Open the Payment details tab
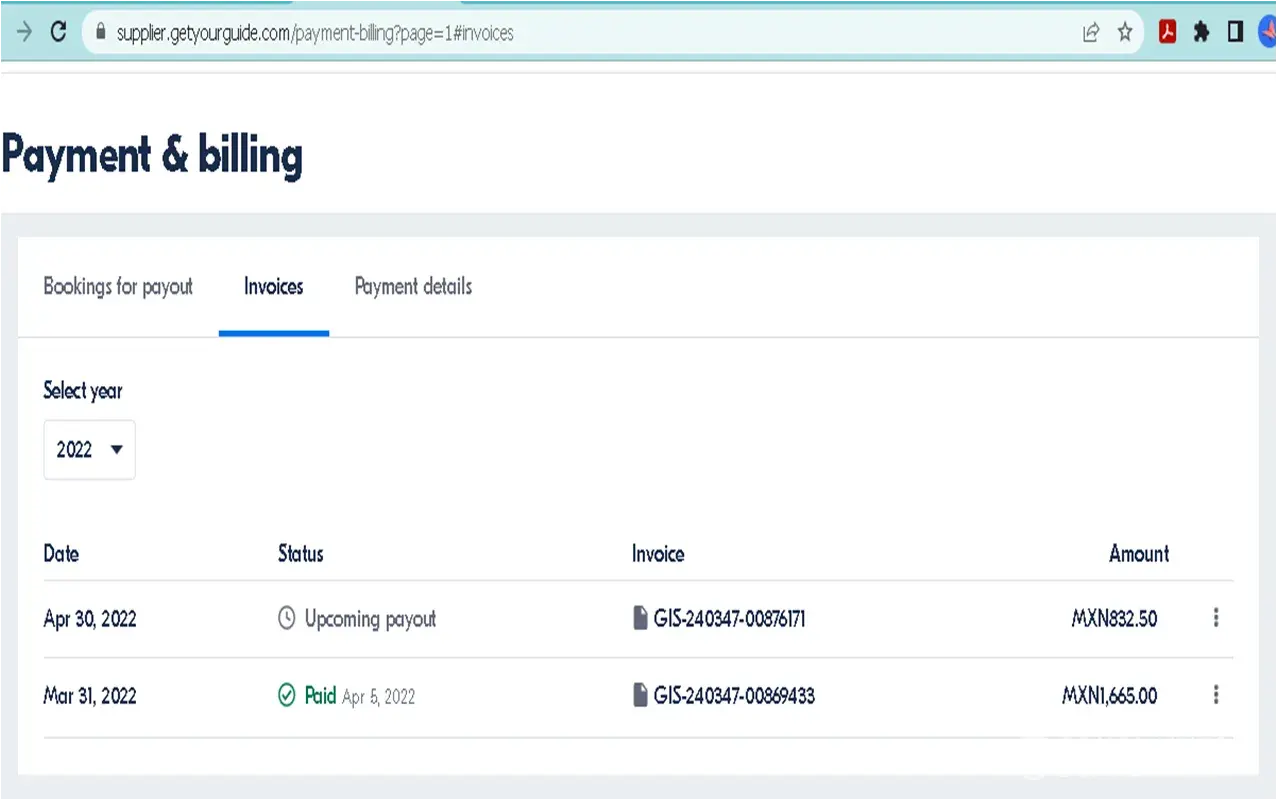The image size is (1277, 800). 413,287
